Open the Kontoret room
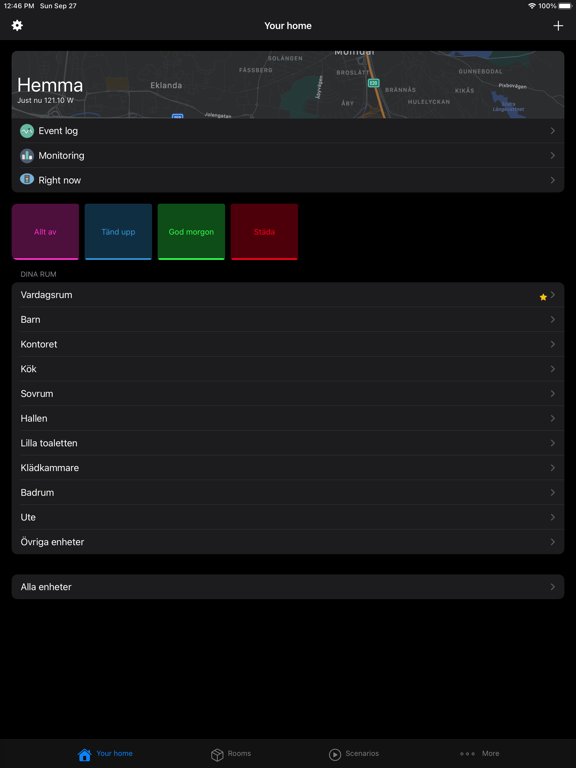This screenshot has width=576, height=768. tap(288, 344)
